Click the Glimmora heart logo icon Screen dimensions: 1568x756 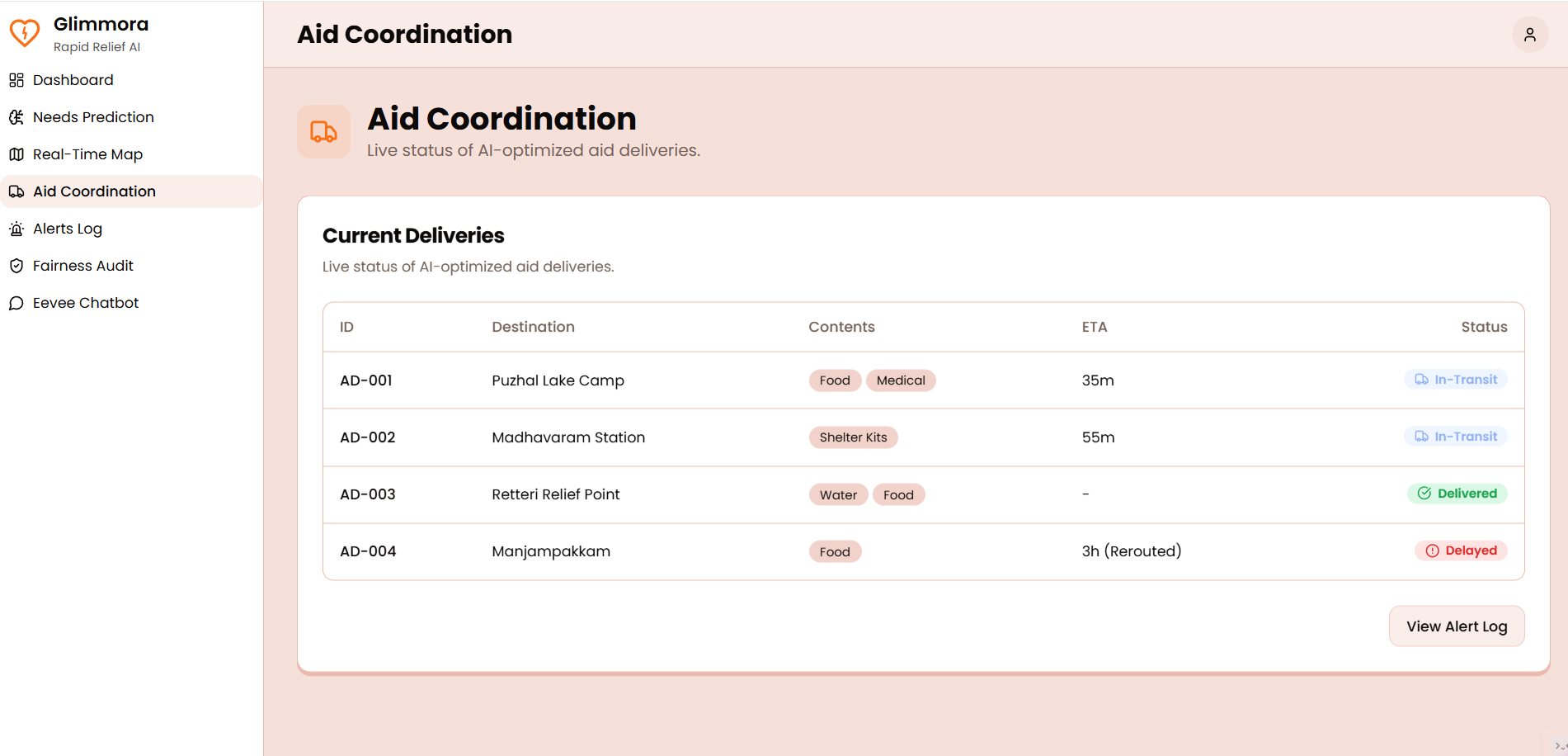coord(25,34)
